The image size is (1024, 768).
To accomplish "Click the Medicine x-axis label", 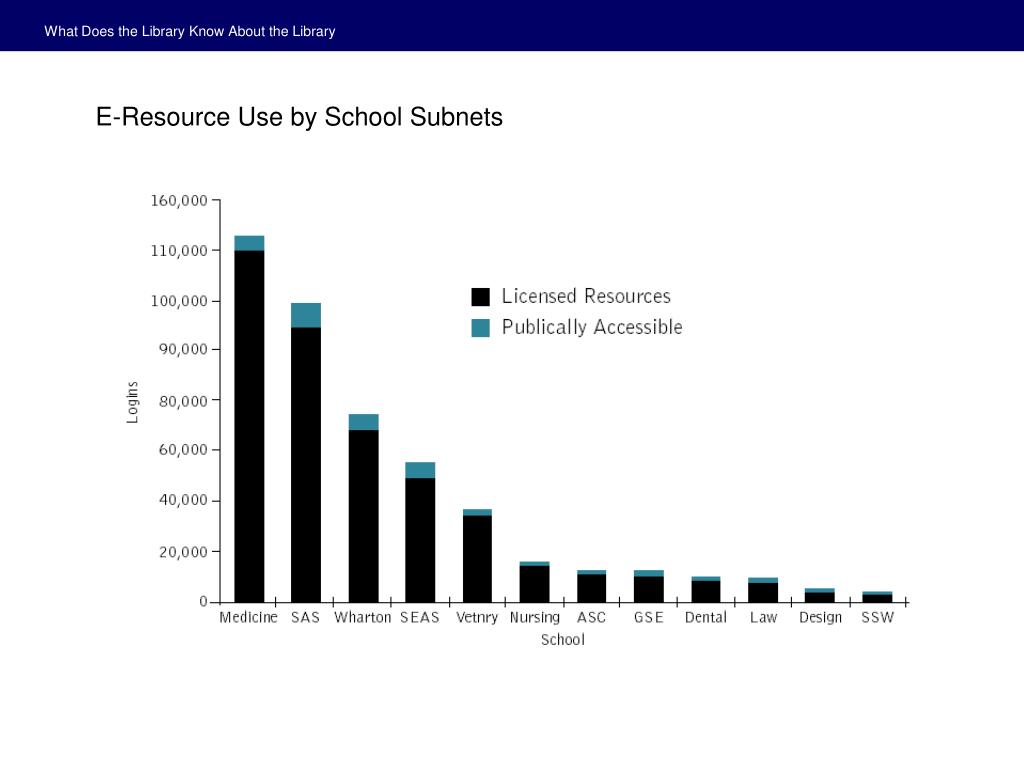I will [248, 617].
